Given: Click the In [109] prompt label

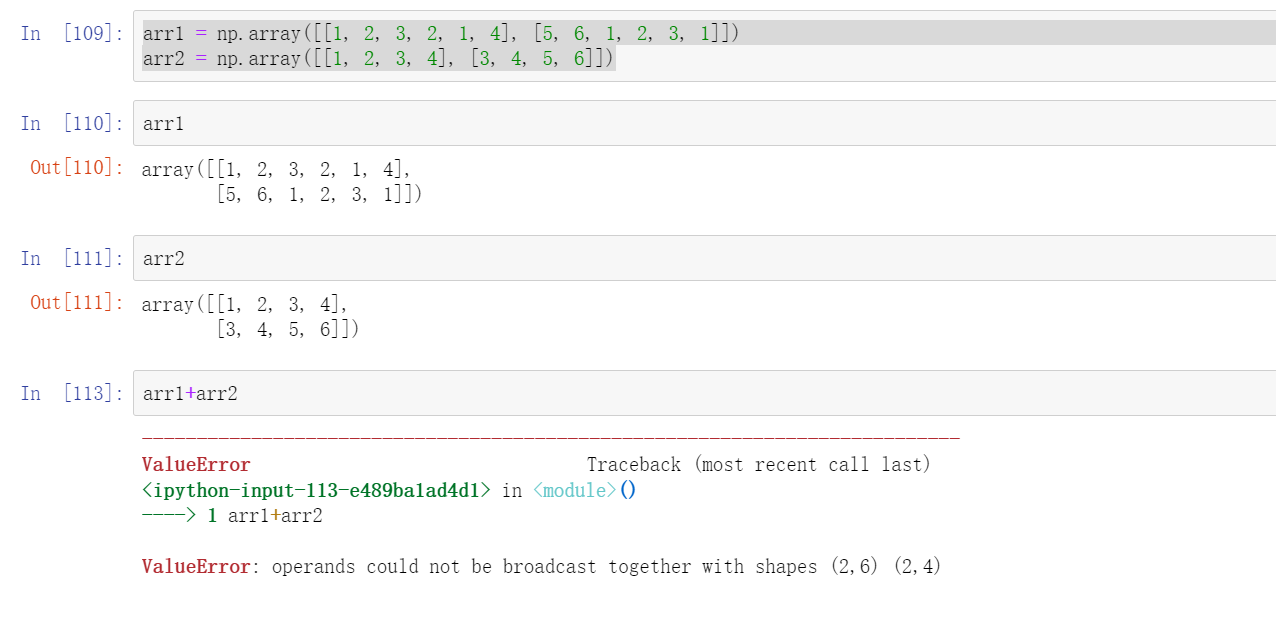Looking at the screenshot, I should tap(72, 34).
